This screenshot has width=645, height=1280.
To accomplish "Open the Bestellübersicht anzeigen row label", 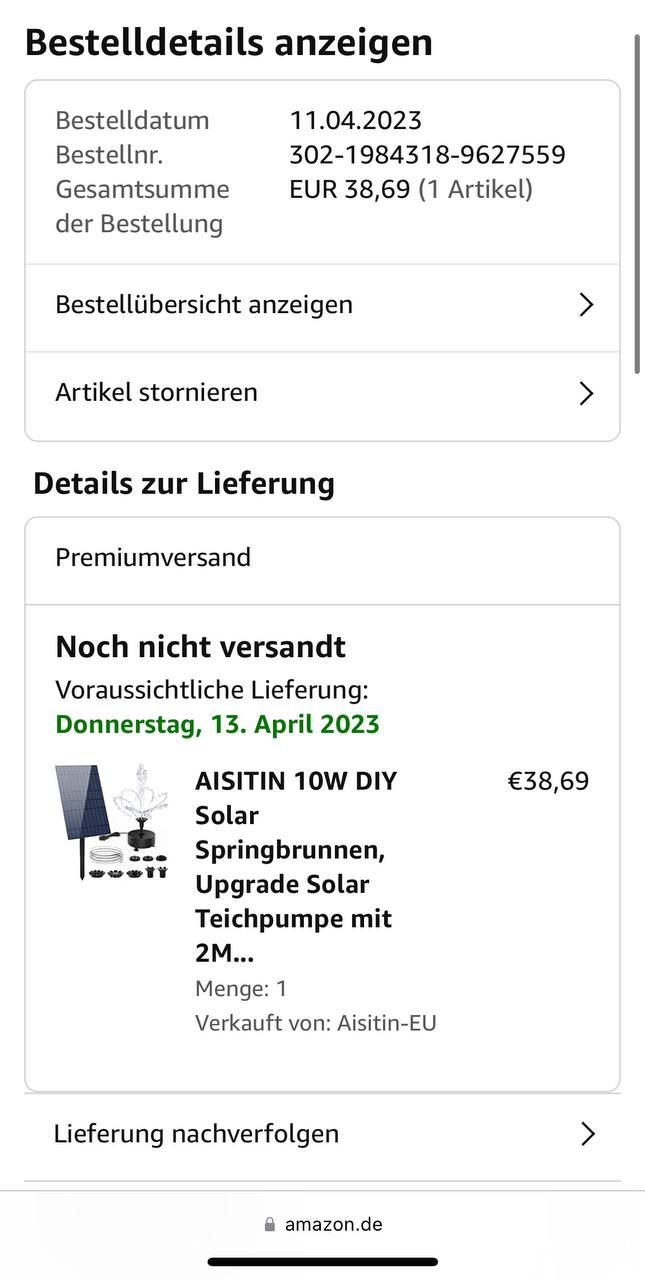I will (x=204, y=304).
